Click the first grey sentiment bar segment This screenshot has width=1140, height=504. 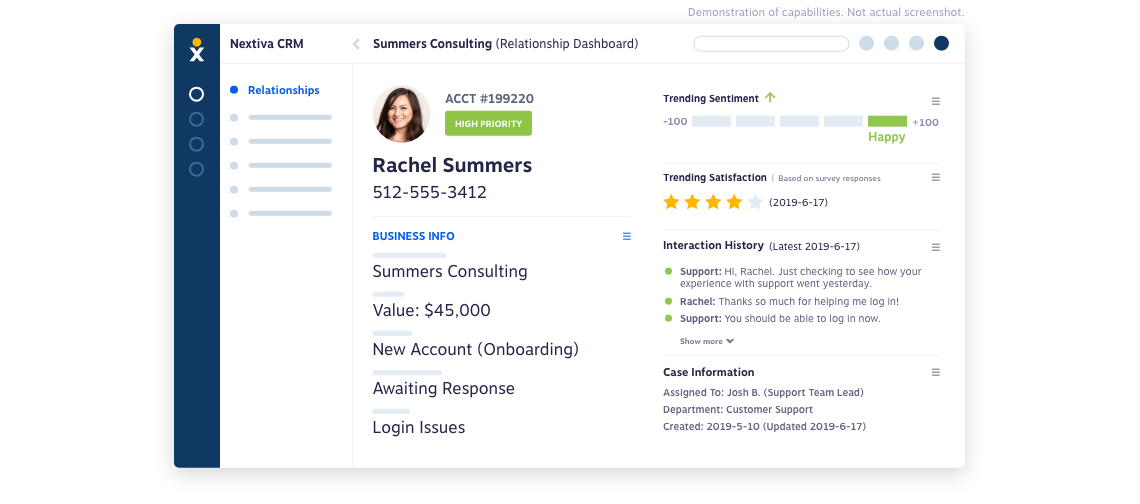coord(711,121)
